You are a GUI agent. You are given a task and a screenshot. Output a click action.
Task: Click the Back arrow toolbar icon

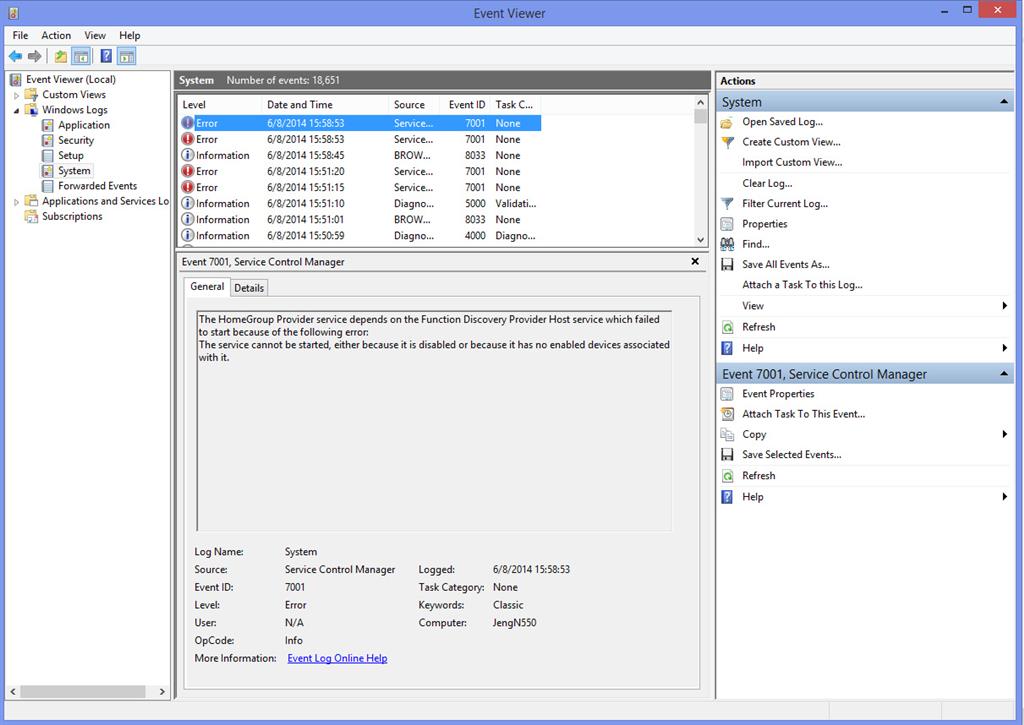(x=15, y=56)
